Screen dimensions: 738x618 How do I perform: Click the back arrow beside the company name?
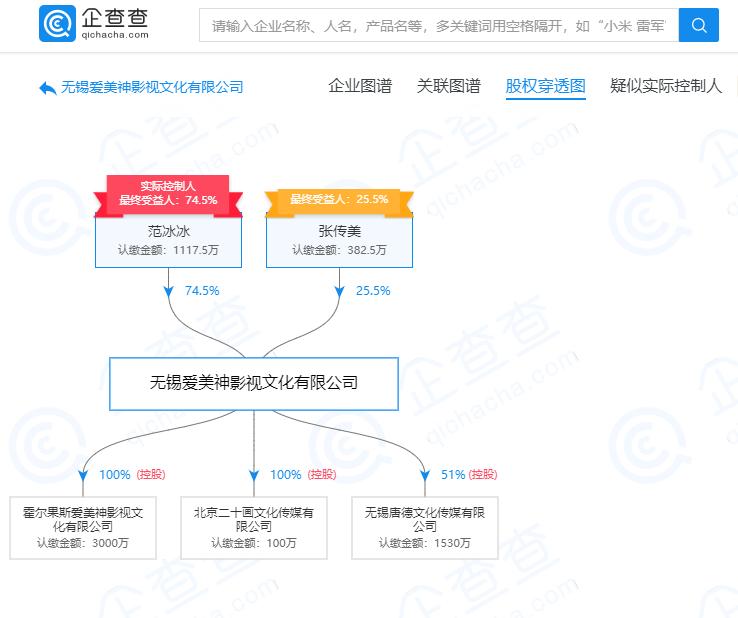48,88
